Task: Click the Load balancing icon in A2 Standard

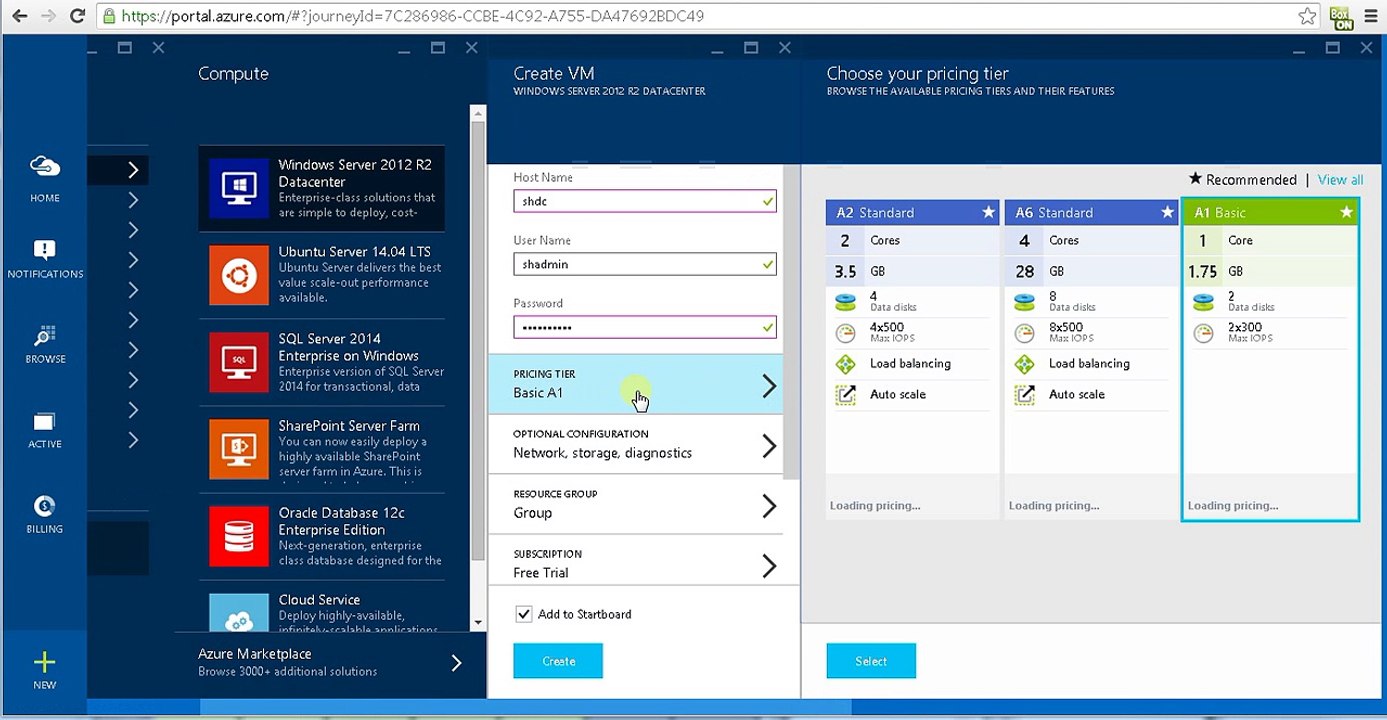Action: coord(846,364)
